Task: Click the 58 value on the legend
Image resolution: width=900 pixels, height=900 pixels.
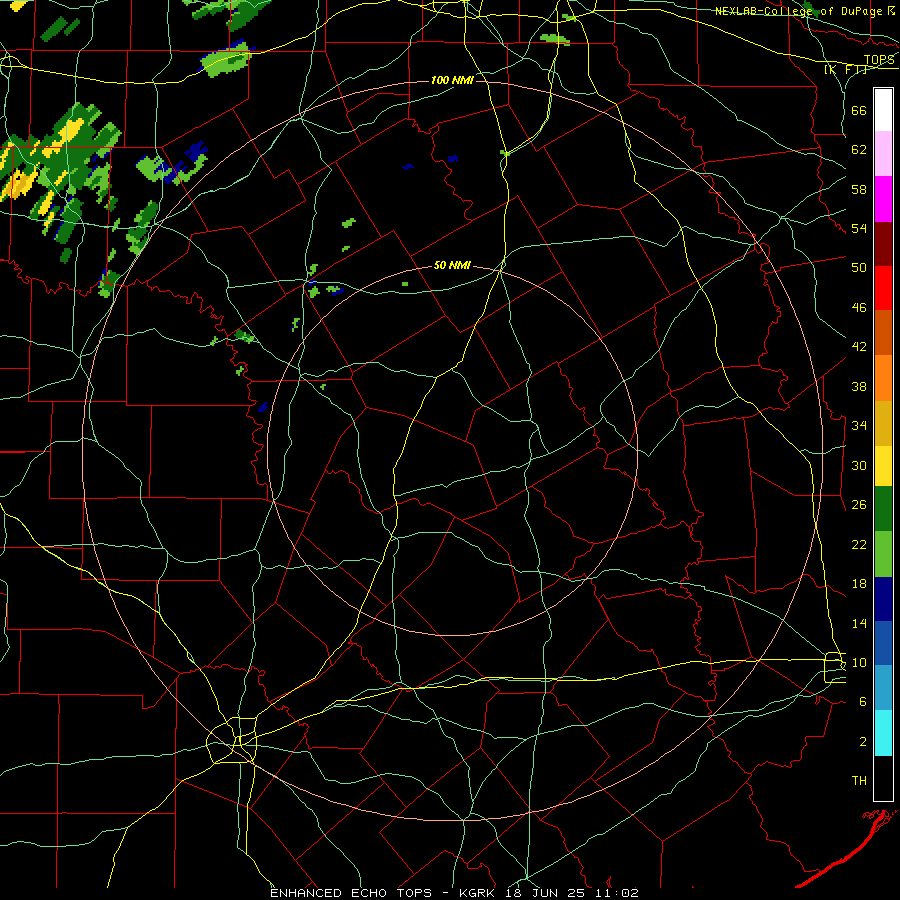Action: (x=859, y=189)
